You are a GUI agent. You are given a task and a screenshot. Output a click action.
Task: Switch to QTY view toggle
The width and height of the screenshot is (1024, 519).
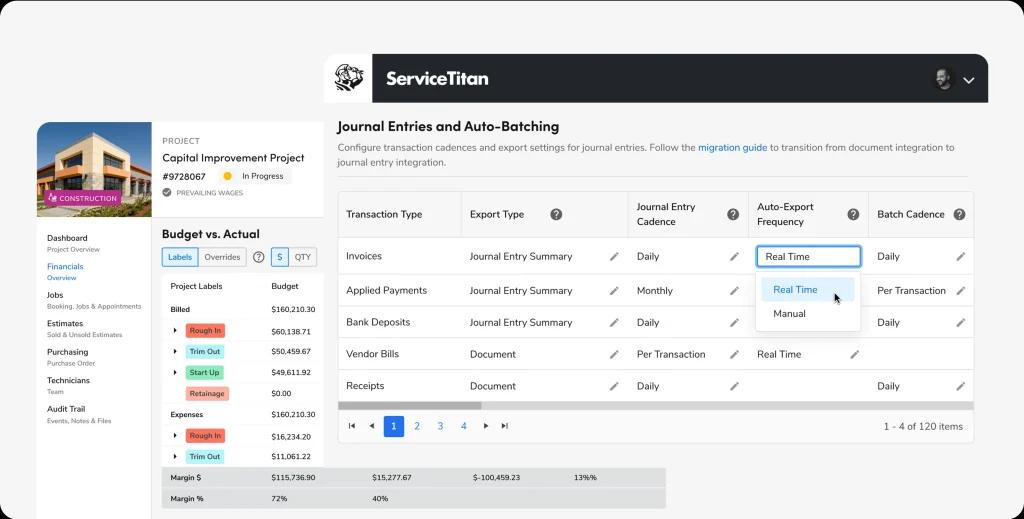coord(303,257)
